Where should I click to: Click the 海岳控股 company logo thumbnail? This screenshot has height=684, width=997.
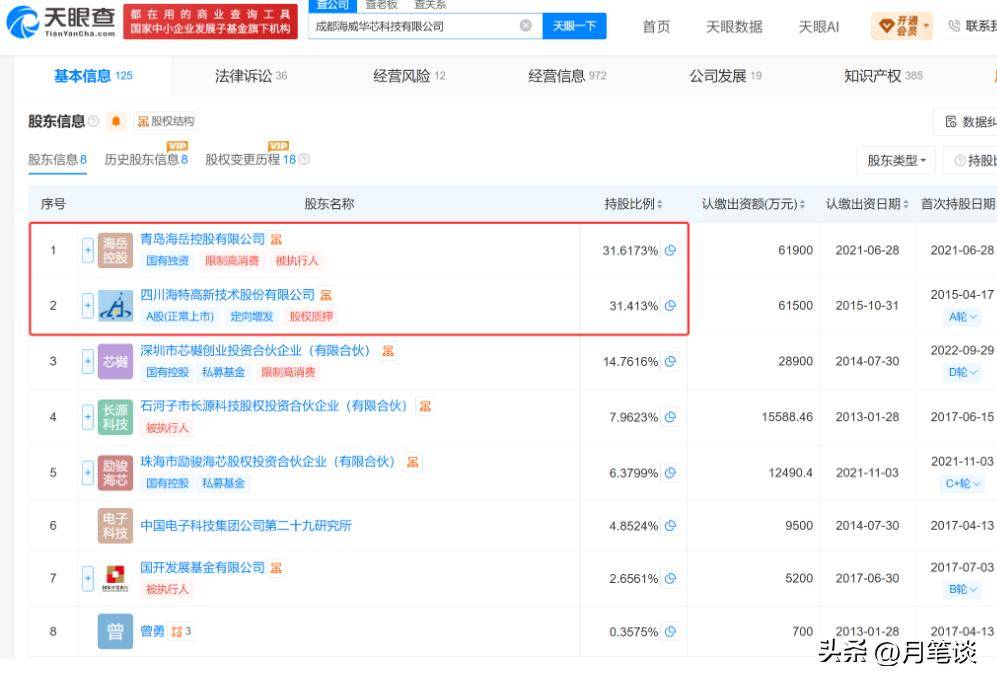[x=115, y=250]
